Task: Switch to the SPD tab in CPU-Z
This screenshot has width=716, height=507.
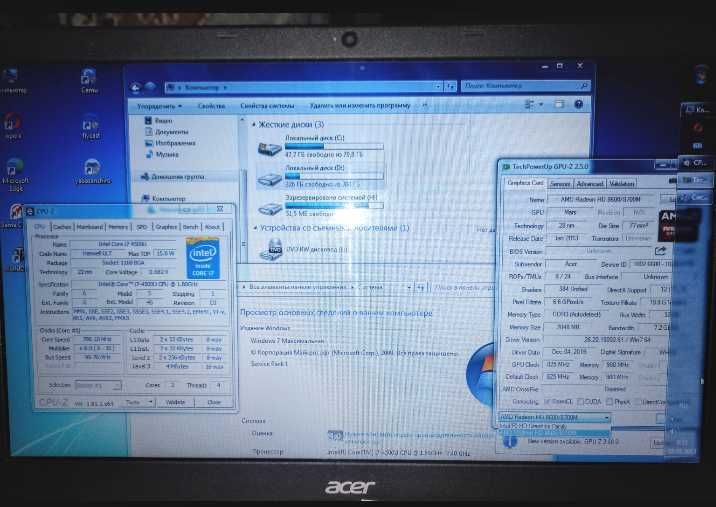Action: click(x=142, y=227)
